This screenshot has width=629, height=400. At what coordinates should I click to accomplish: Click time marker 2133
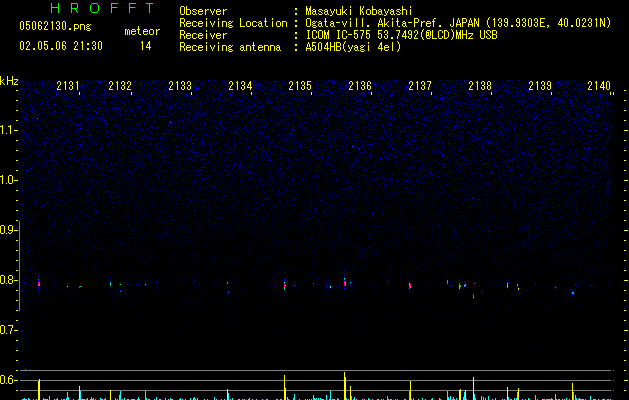180,85
